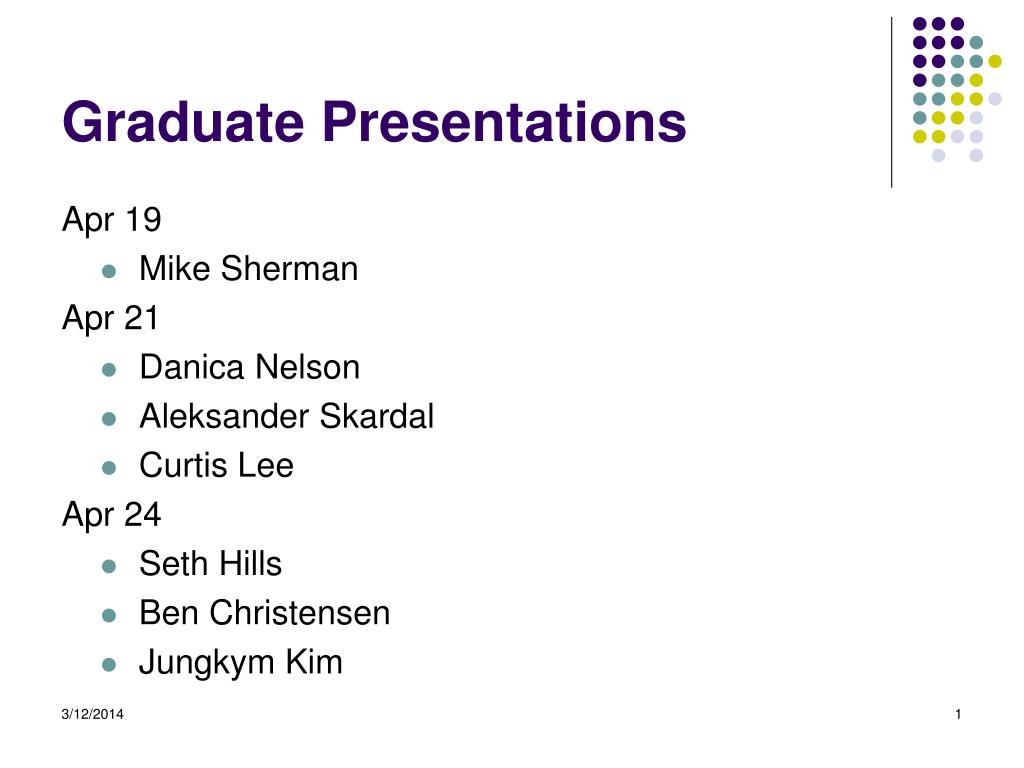
Task: Select the Apr 21 heading
Action: (110, 319)
